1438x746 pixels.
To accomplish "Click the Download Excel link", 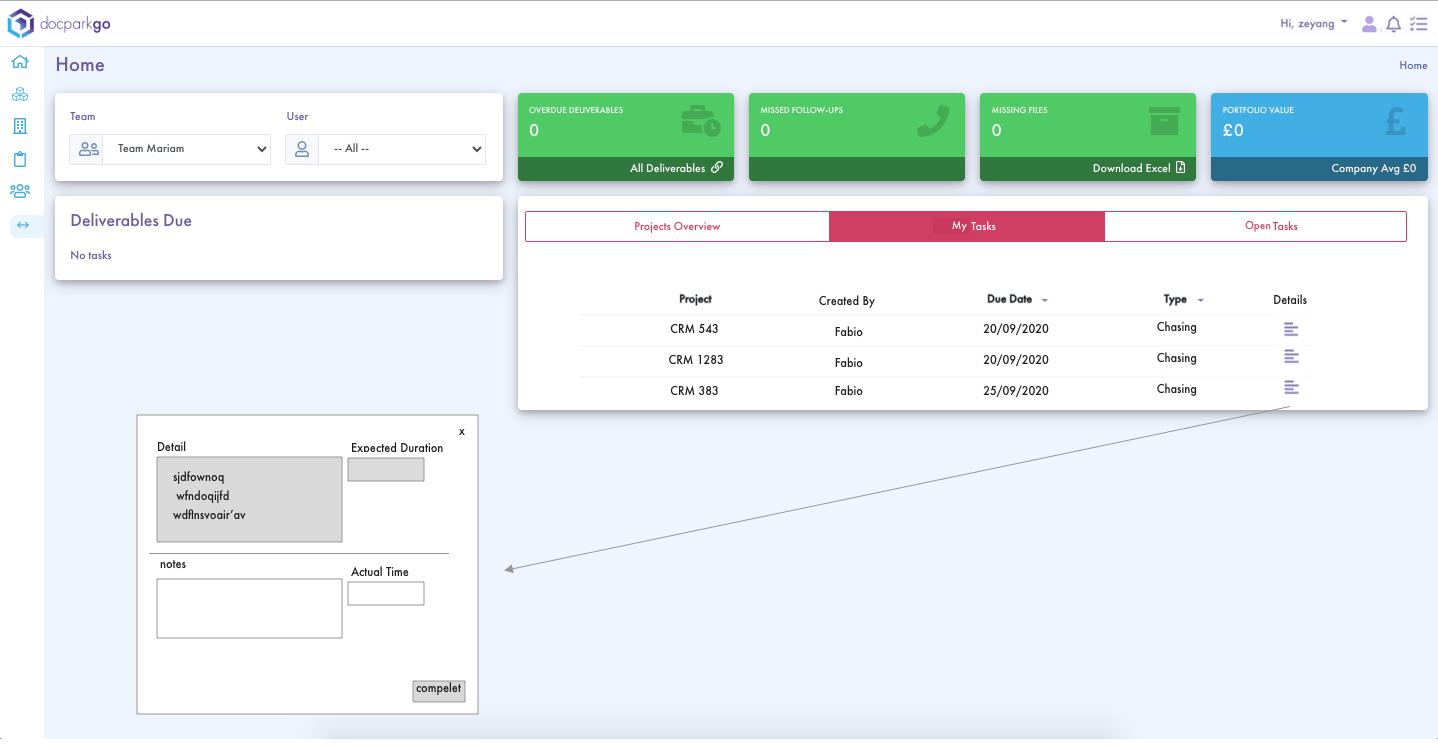I will click(1138, 168).
